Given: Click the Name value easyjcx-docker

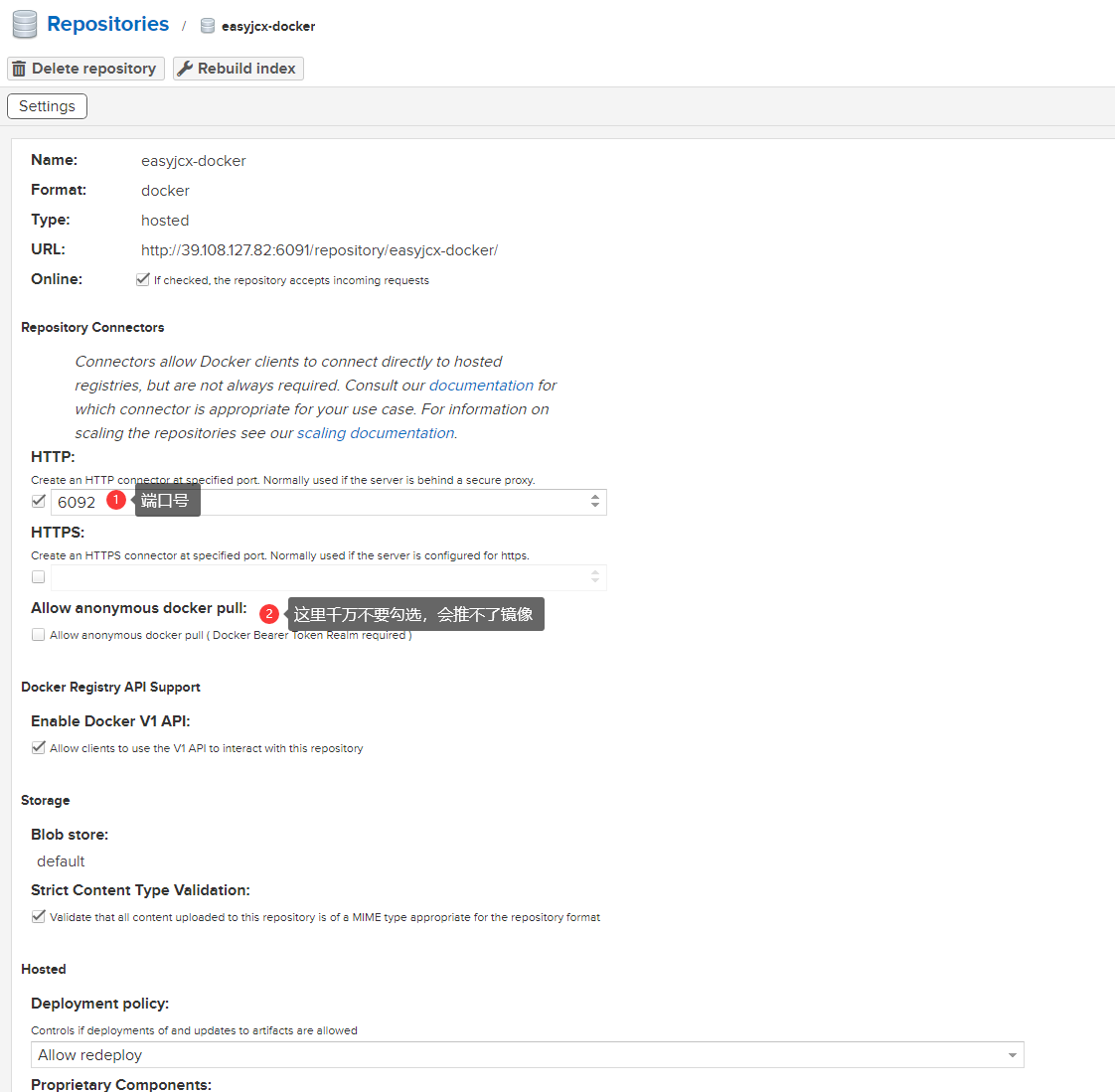Looking at the screenshot, I should 194,161.
